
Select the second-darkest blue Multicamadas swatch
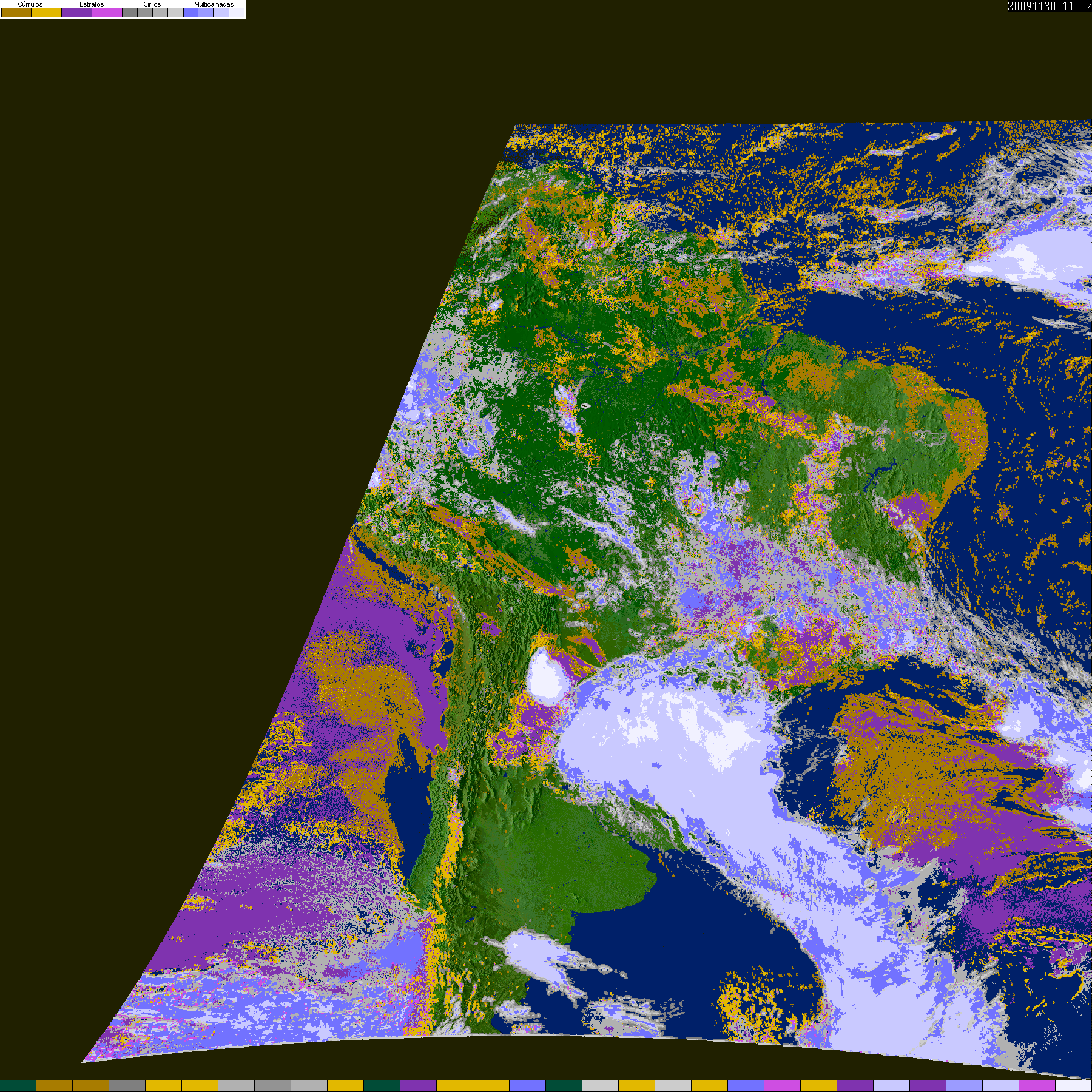pos(206,12)
